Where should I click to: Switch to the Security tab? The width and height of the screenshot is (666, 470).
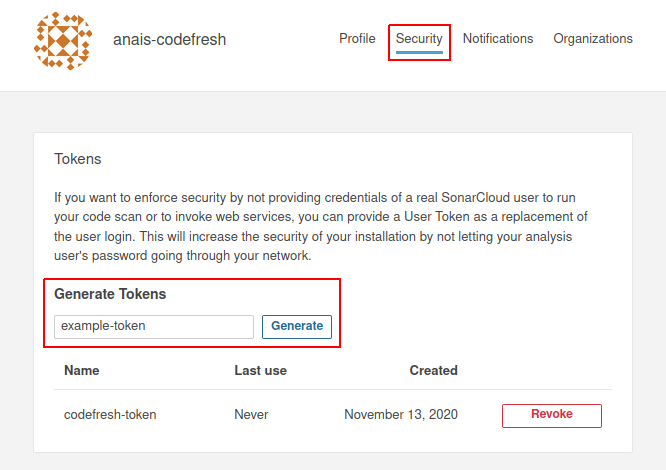tap(419, 39)
